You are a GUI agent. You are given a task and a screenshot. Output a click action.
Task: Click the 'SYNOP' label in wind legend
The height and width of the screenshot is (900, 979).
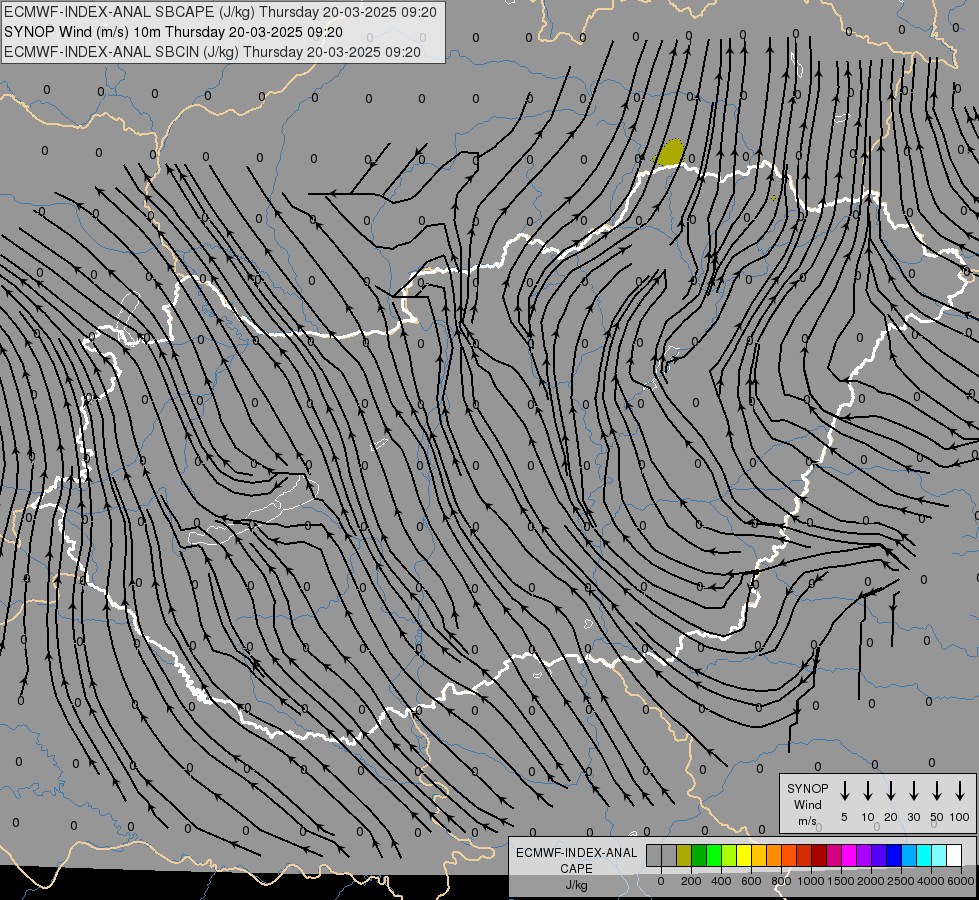[x=807, y=788]
